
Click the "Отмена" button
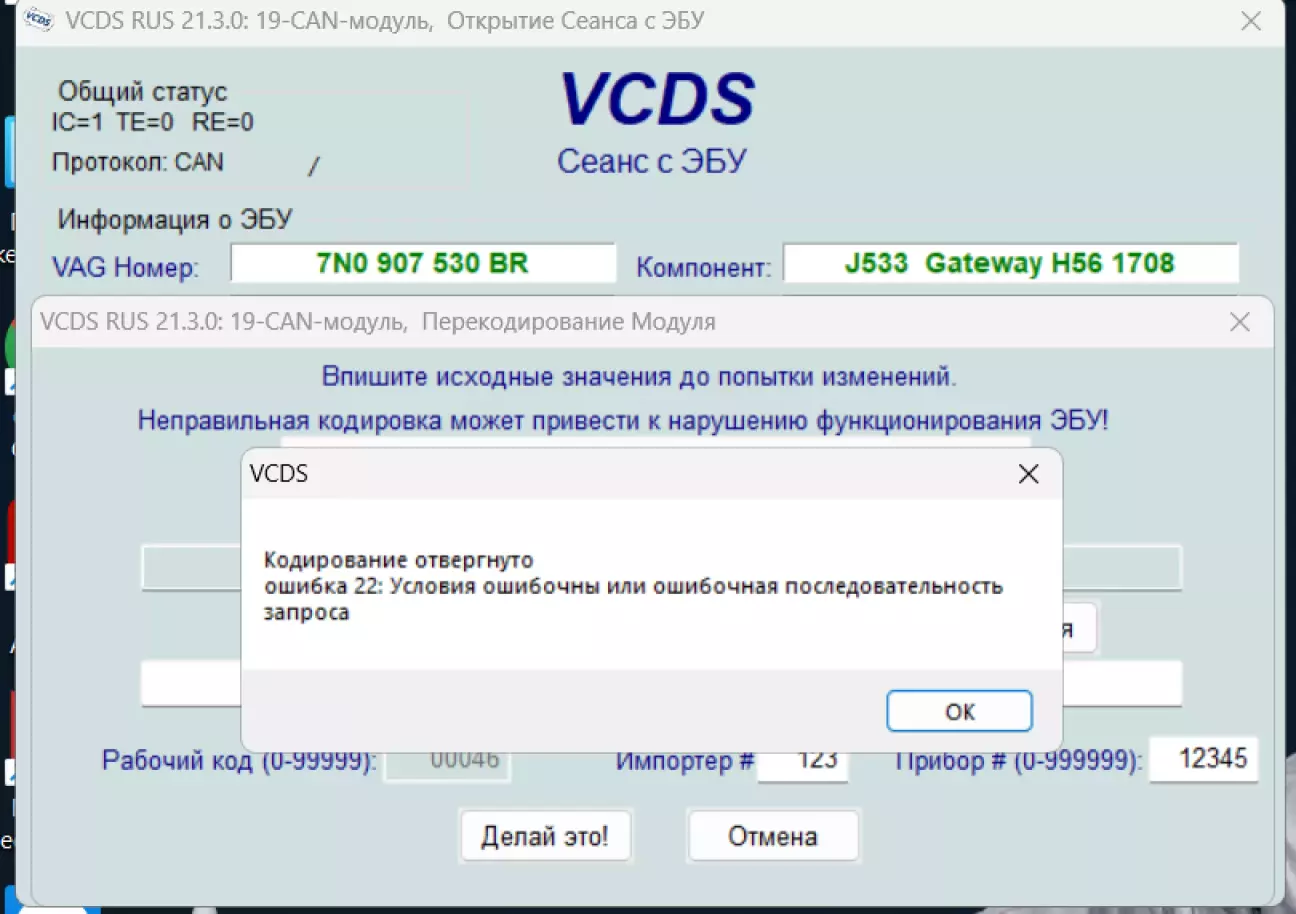(772, 836)
